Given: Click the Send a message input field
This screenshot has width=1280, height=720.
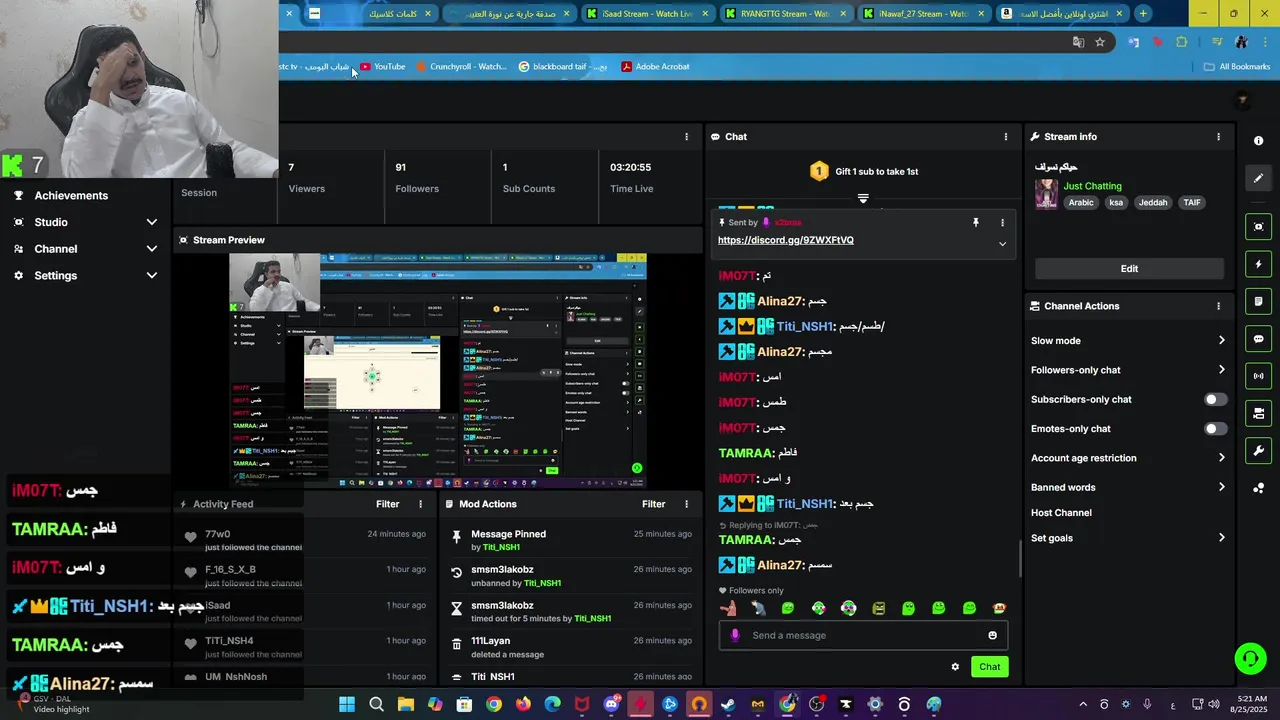Looking at the screenshot, I should tap(863, 635).
